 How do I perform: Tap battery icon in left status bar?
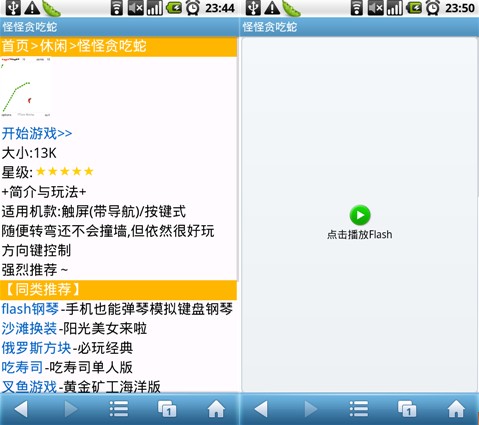[173, 8]
